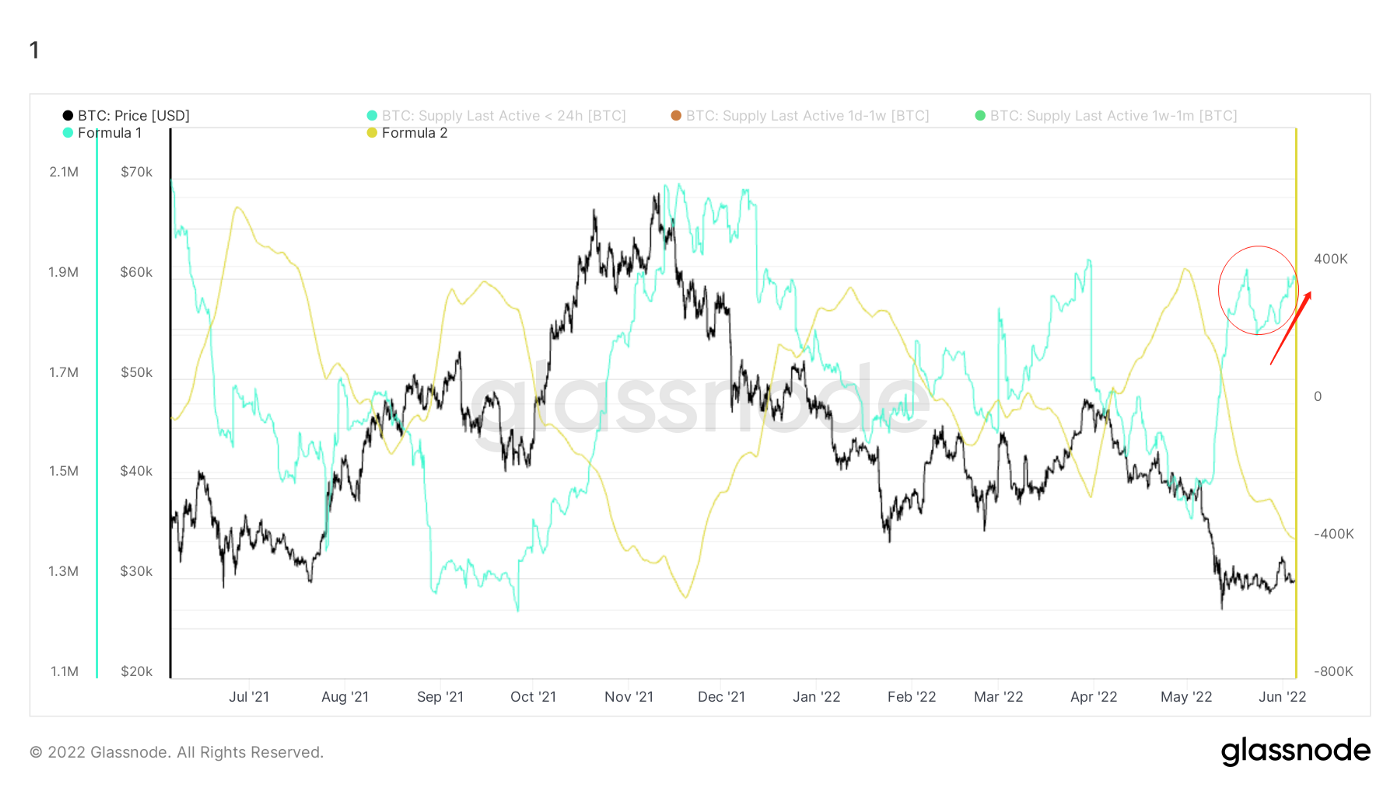Click the $70k price axis label

point(136,172)
